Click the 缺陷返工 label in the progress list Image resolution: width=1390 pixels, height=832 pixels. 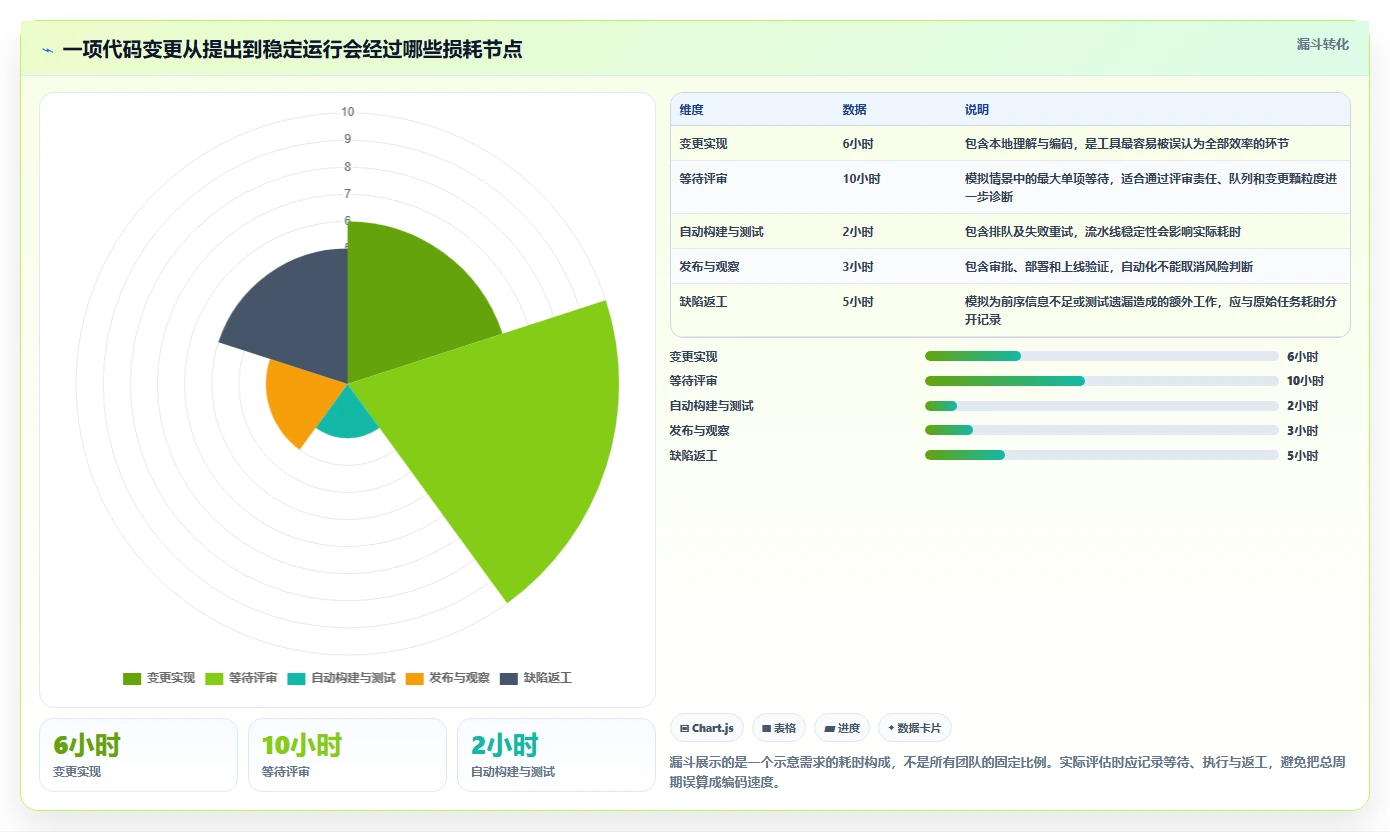(x=693, y=456)
